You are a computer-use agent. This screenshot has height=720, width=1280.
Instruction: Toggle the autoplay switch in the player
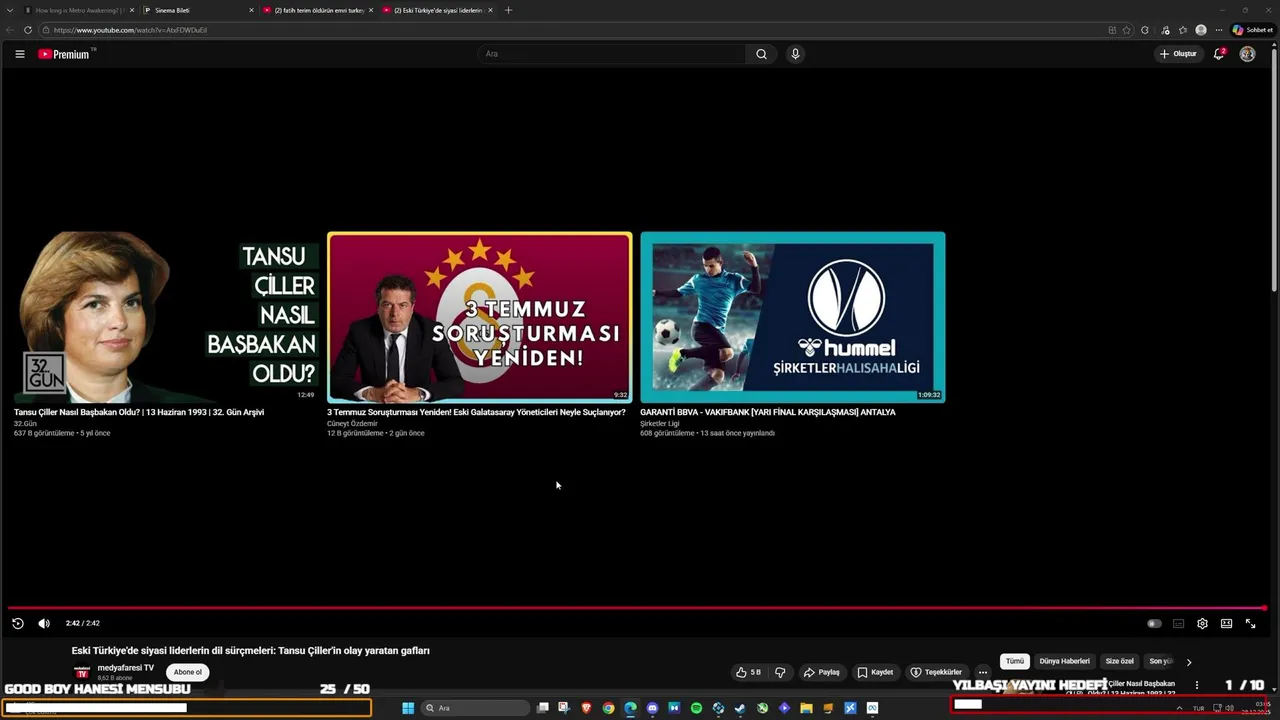pos(1154,623)
